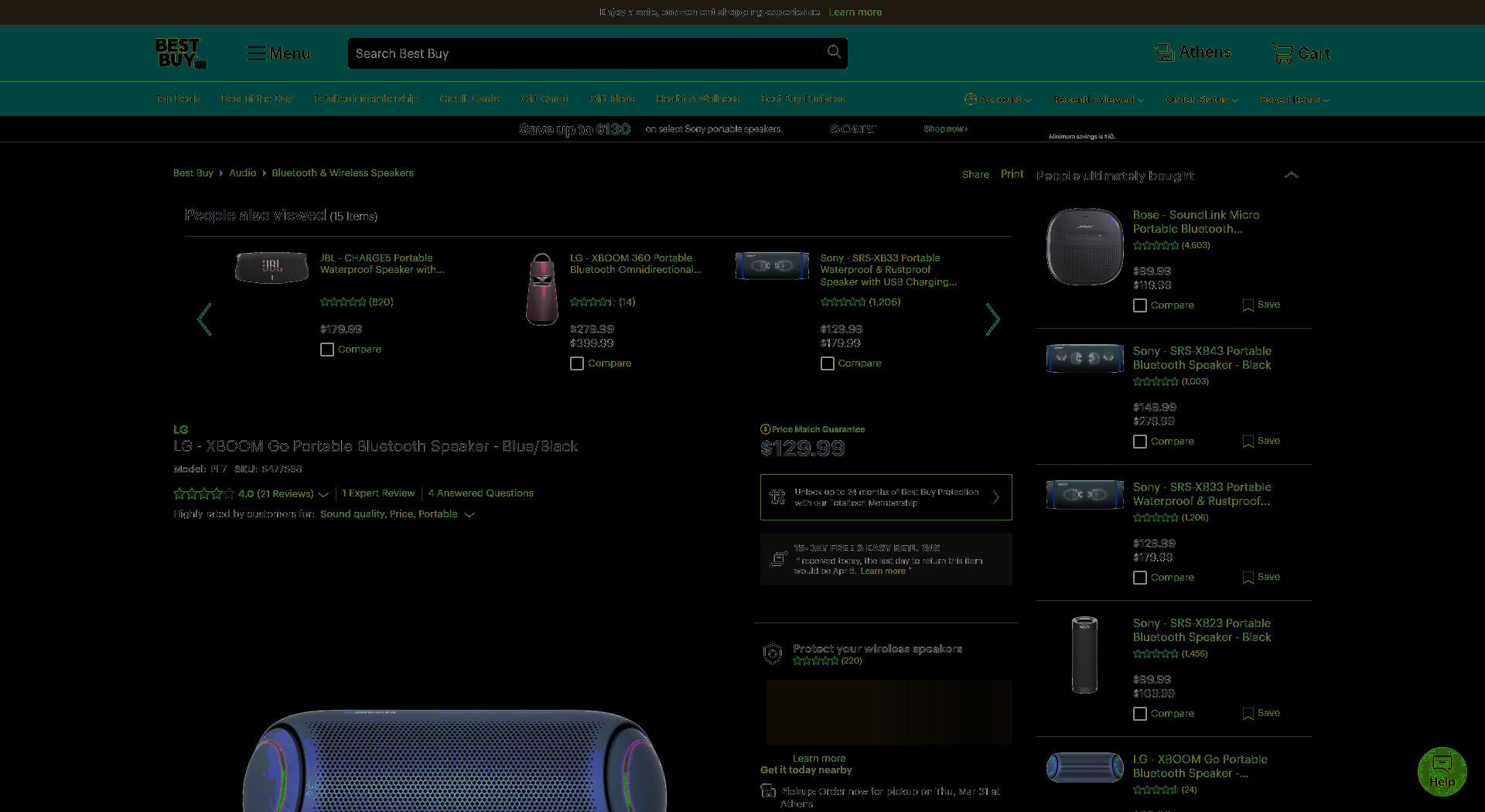
Task: Check Compare for JBL CHARGE5
Action: click(x=327, y=350)
